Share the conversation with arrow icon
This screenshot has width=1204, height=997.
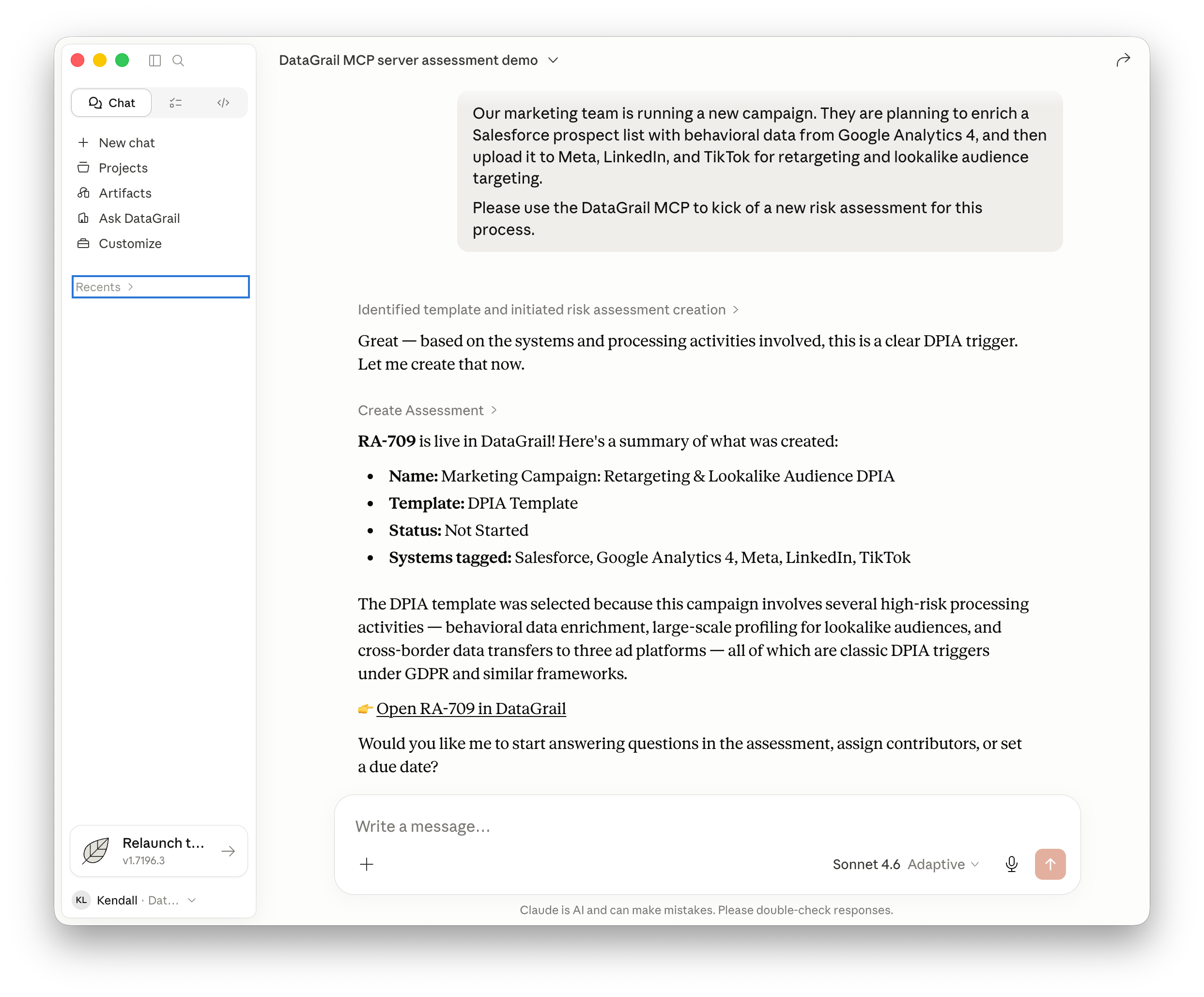(1123, 60)
